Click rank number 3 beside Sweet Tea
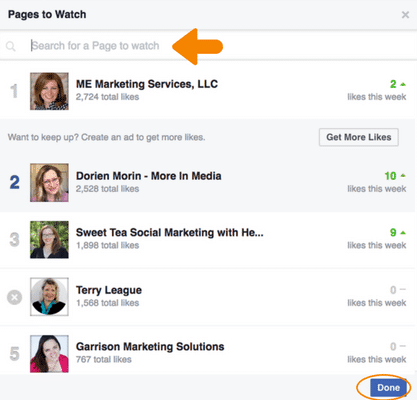Viewport: 417px width, 400px height. pyautogui.click(x=14, y=239)
